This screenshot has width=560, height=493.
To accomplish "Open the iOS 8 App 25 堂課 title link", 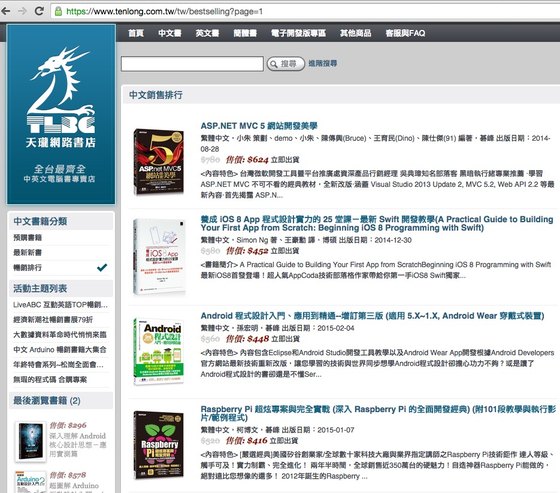I will [x=377, y=224].
